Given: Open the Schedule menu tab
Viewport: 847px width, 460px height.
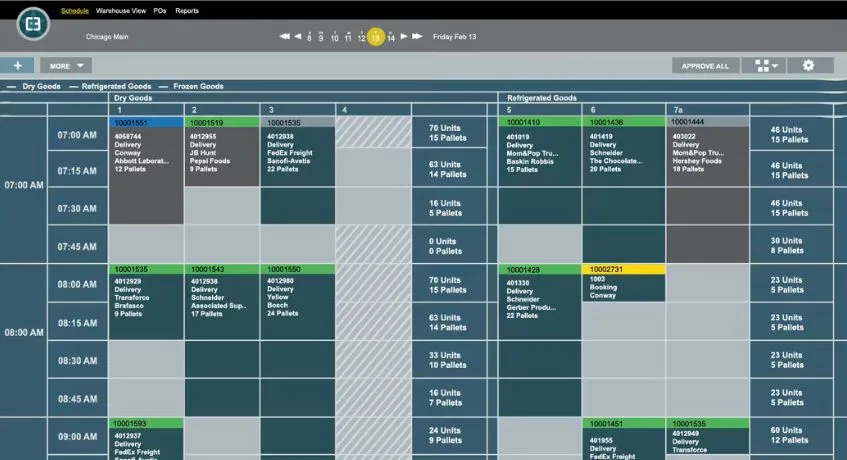Looking at the screenshot, I should pos(75,11).
